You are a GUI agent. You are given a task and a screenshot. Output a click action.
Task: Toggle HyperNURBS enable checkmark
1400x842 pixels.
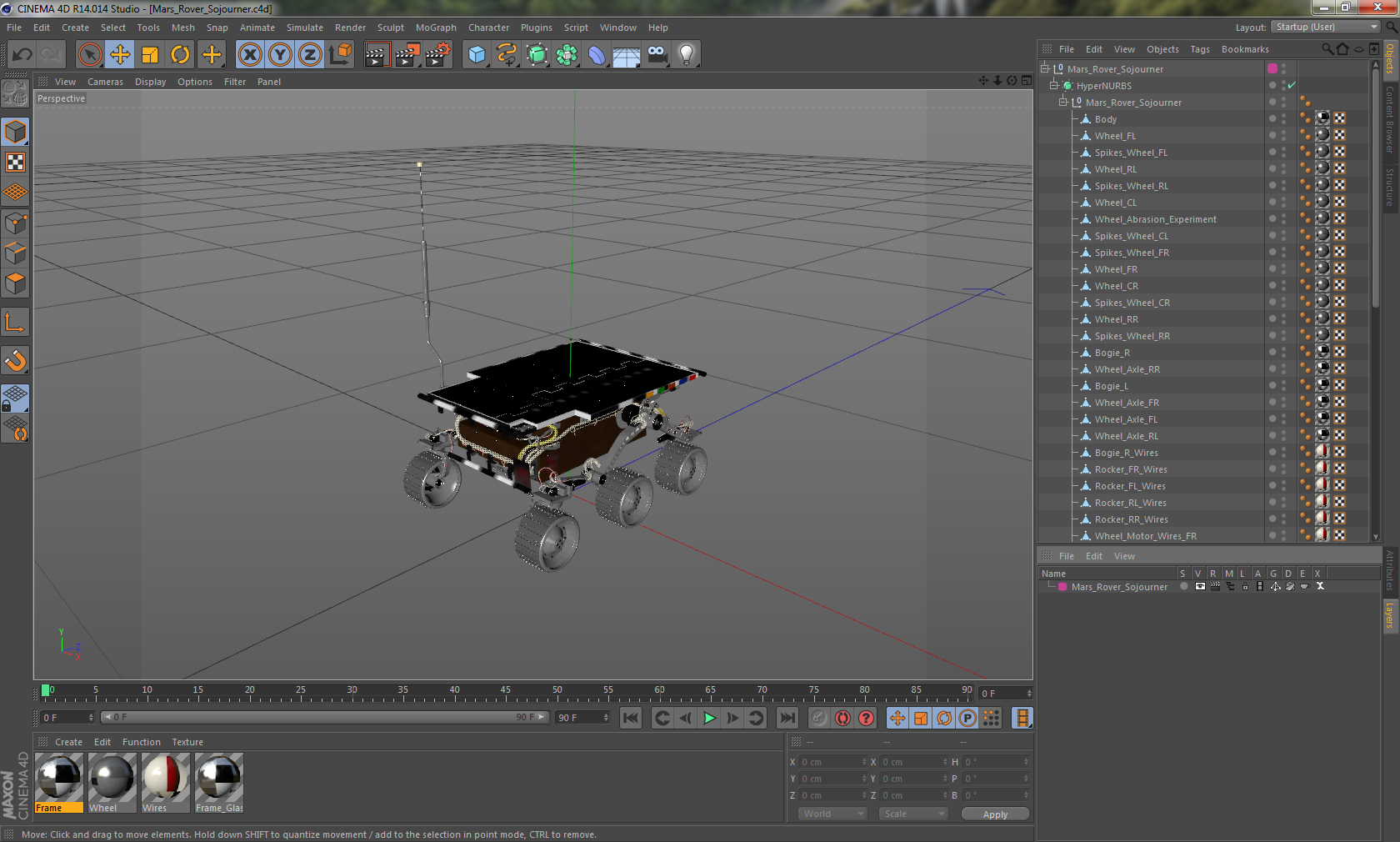[1291, 85]
